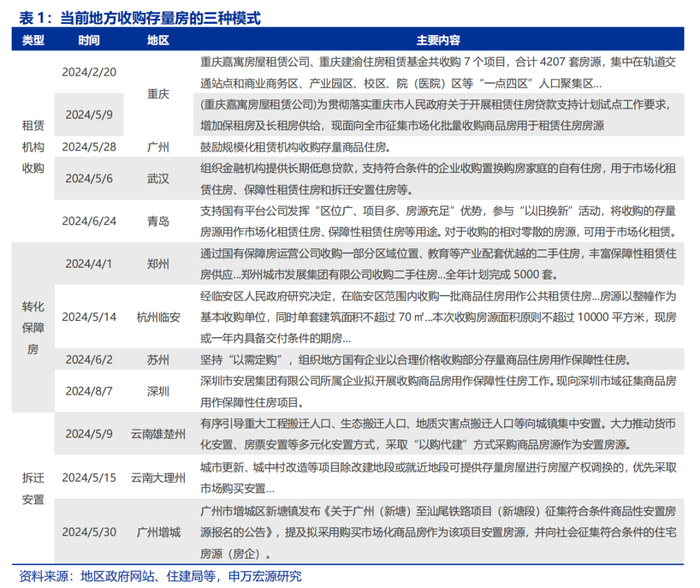This screenshot has width=700, height=588.
Task: Select the region cell '苏州'
Action: (158, 359)
